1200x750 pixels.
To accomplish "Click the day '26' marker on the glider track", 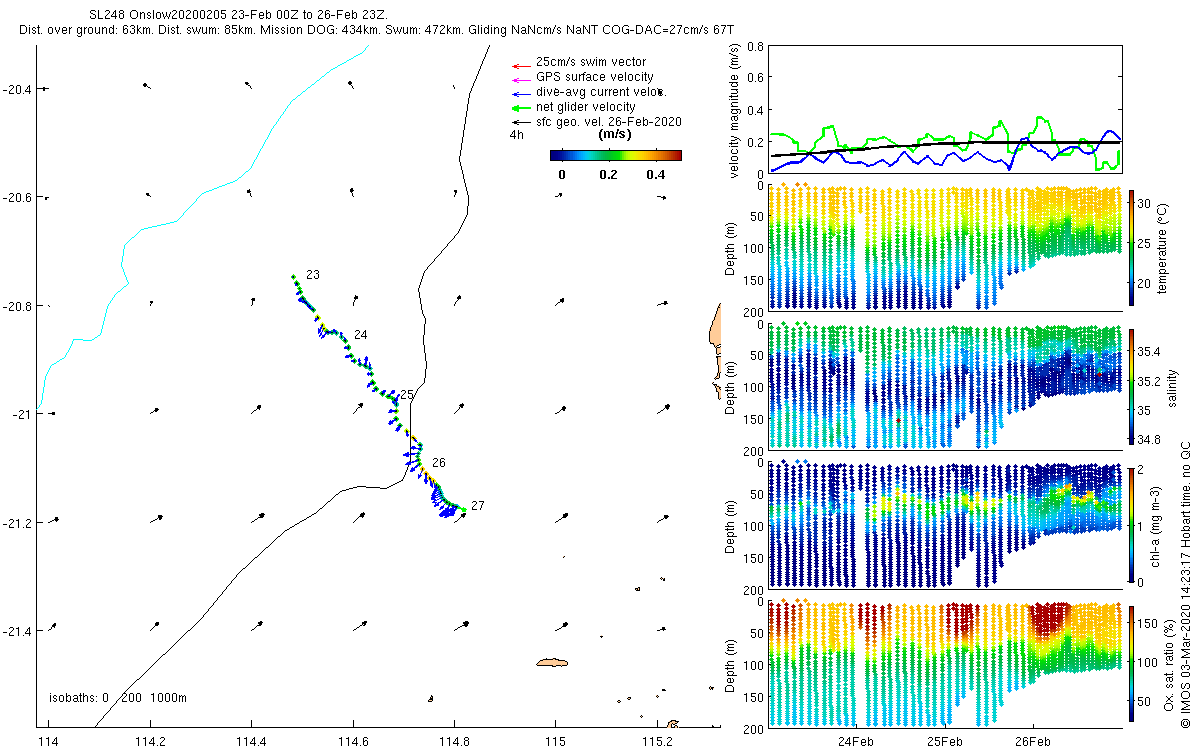I will [439, 463].
